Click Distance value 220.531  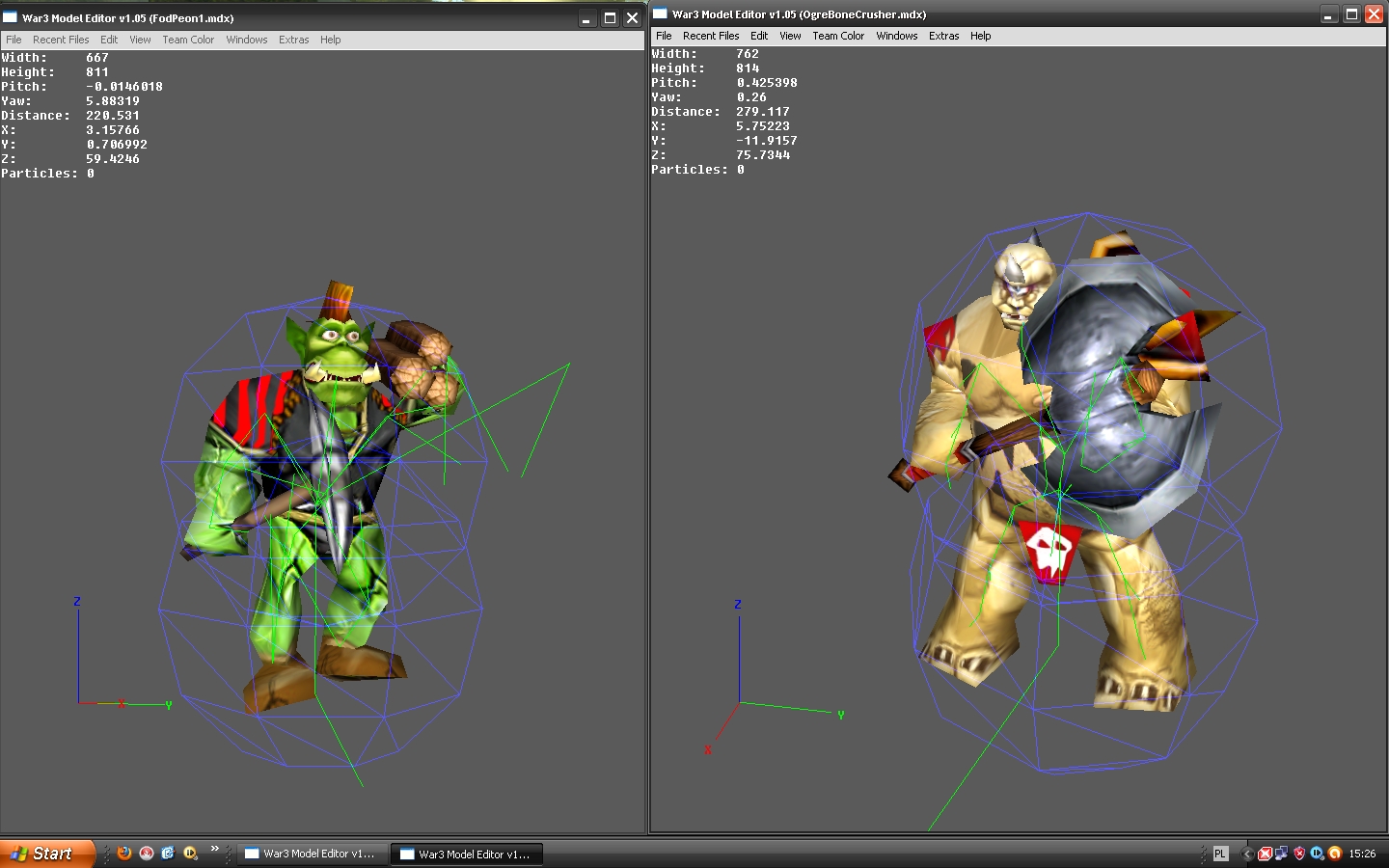(x=113, y=116)
